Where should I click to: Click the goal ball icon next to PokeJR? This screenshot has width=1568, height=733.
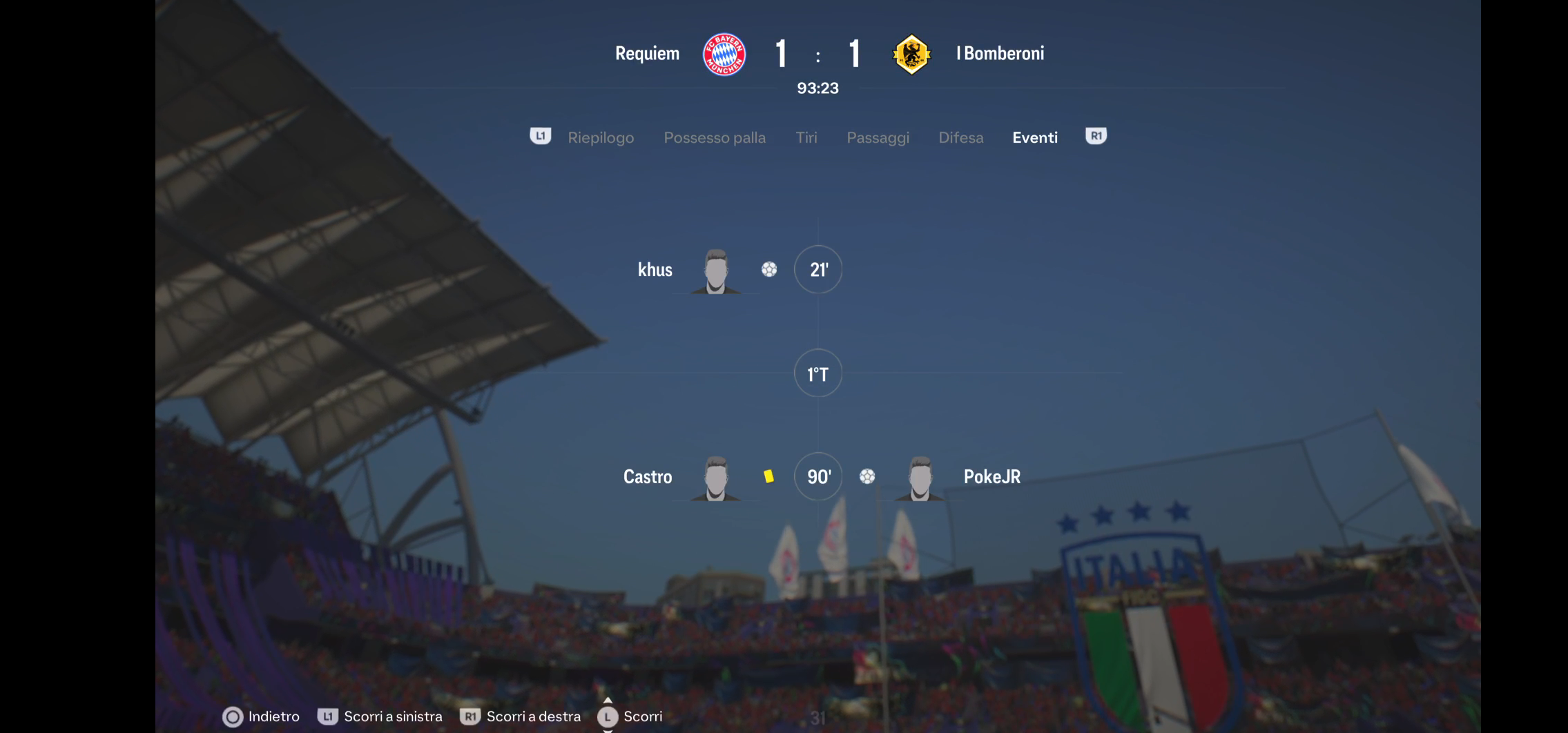coord(867,476)
